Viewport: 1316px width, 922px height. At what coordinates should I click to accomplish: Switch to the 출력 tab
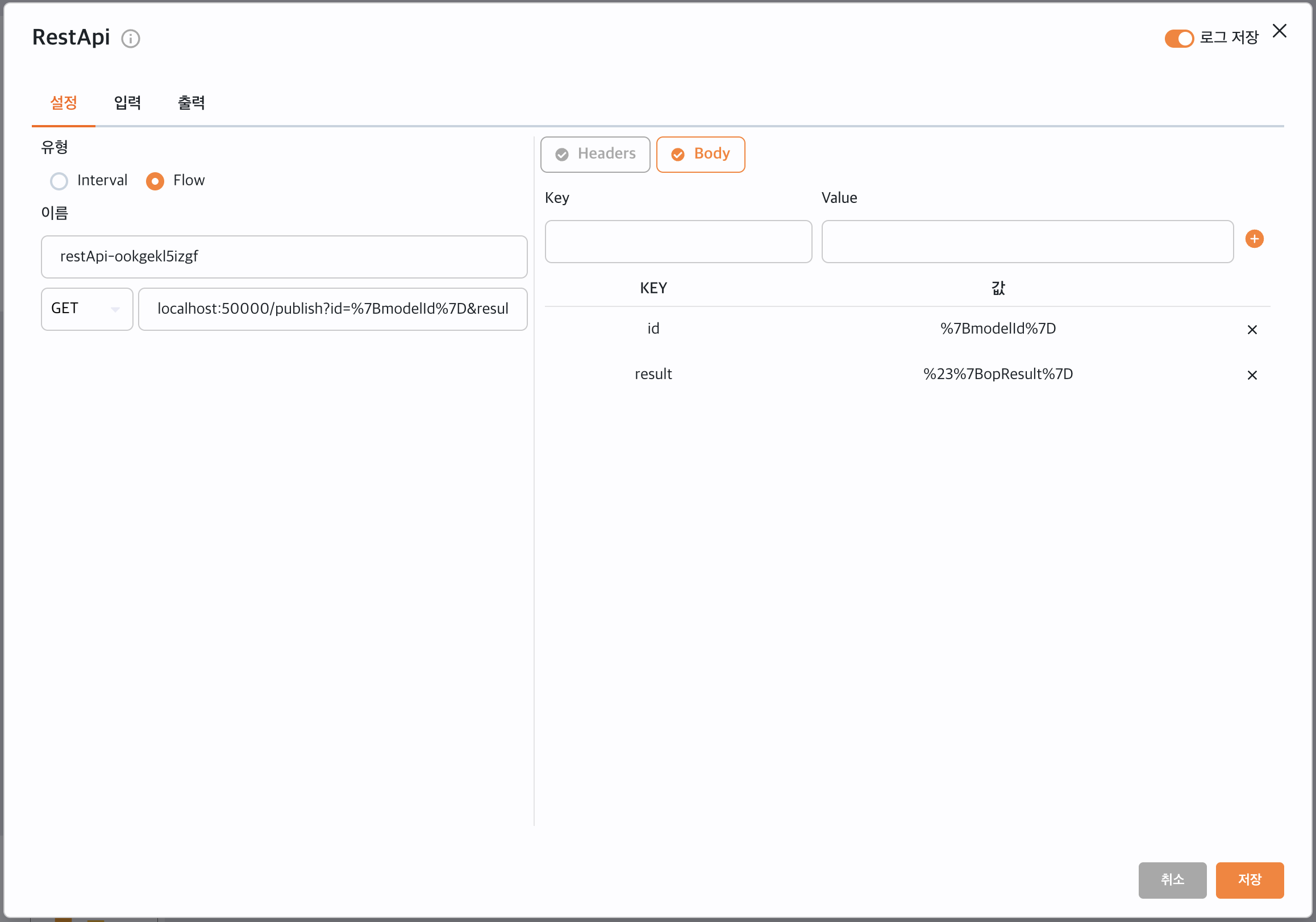click(x=191, y=103)
